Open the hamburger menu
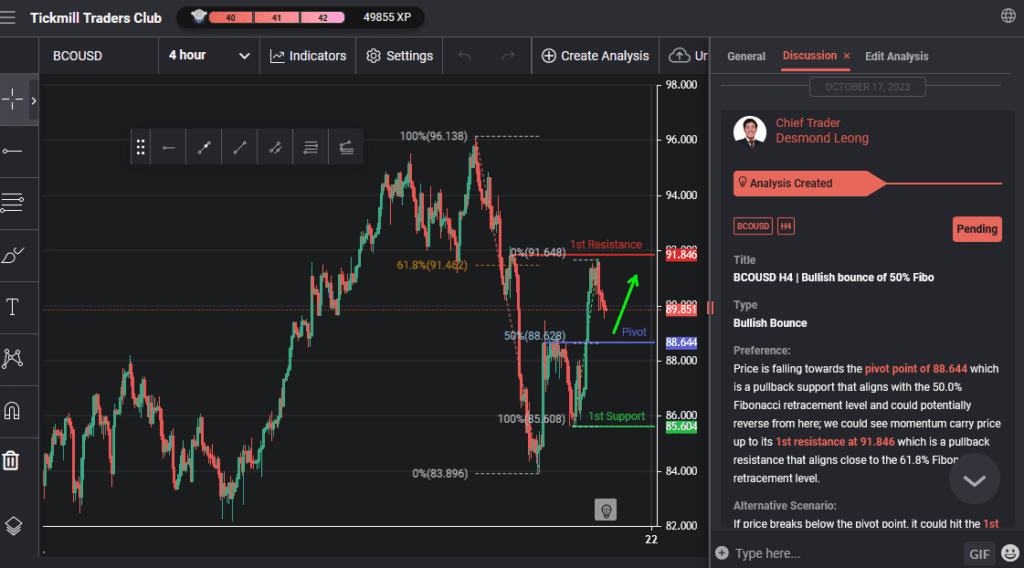 tap(8, 18)
